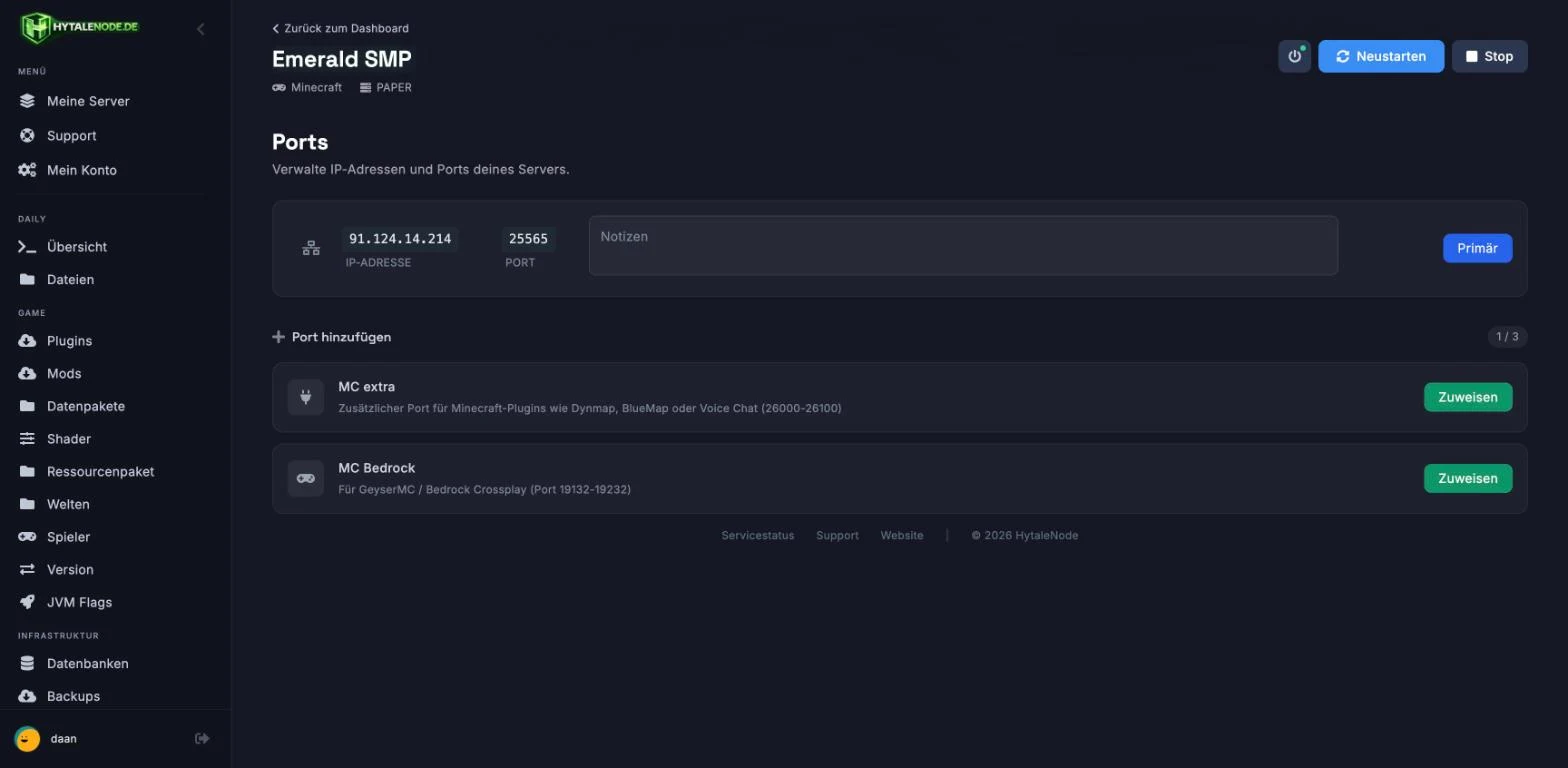Click the Version swap arrows icon

[x=27, y=569]
